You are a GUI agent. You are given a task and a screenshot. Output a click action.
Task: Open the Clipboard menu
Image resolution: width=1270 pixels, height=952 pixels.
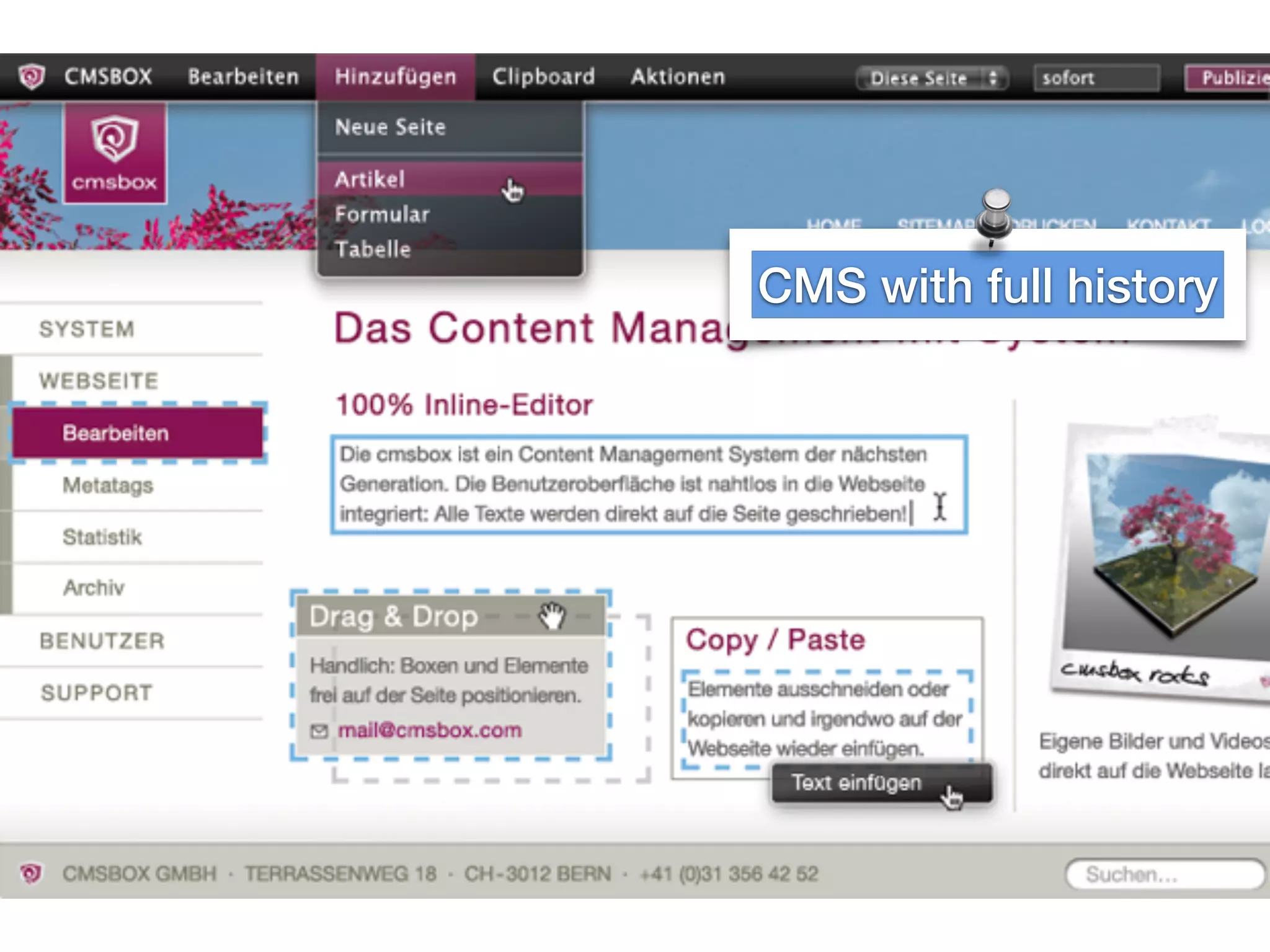pyautogui.click(x=544, y=77)
